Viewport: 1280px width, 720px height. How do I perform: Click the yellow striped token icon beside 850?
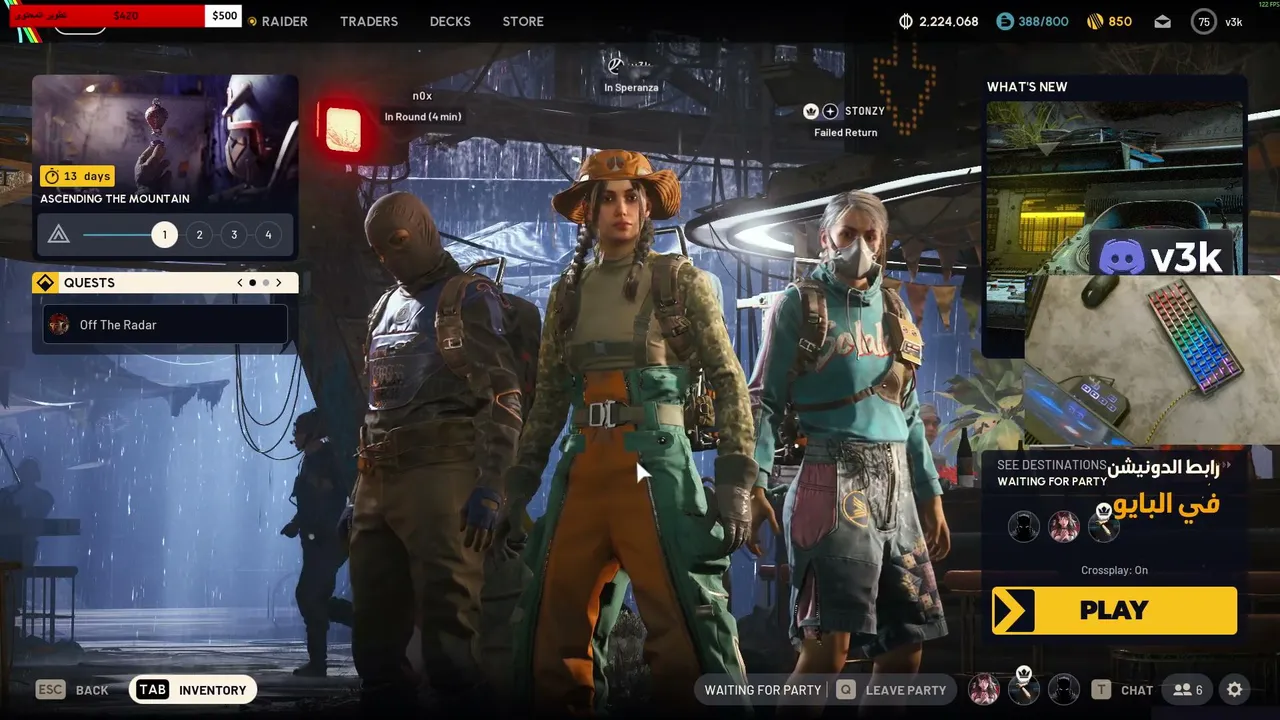click(1095, 21)
